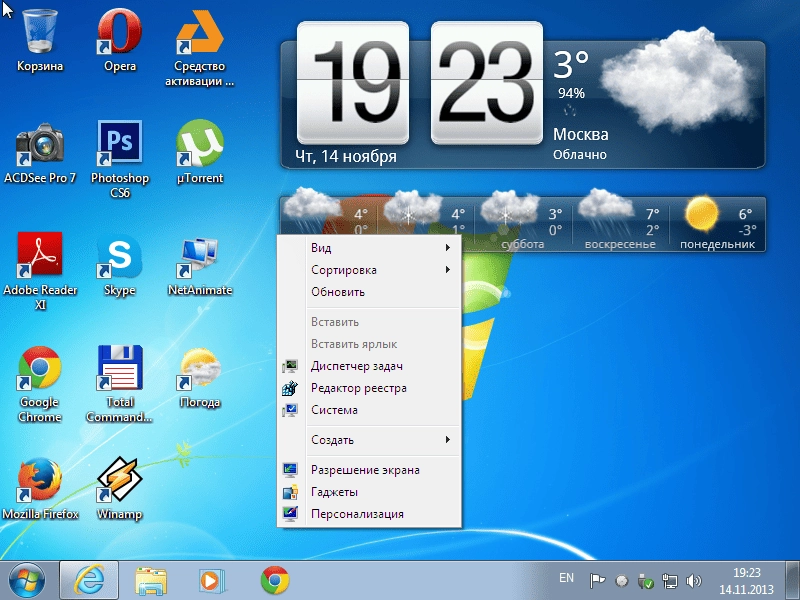Click the safely remove hardware tray icon
Image resolution: width=800 pixels, height=600 pixels.
coord(645,581)
